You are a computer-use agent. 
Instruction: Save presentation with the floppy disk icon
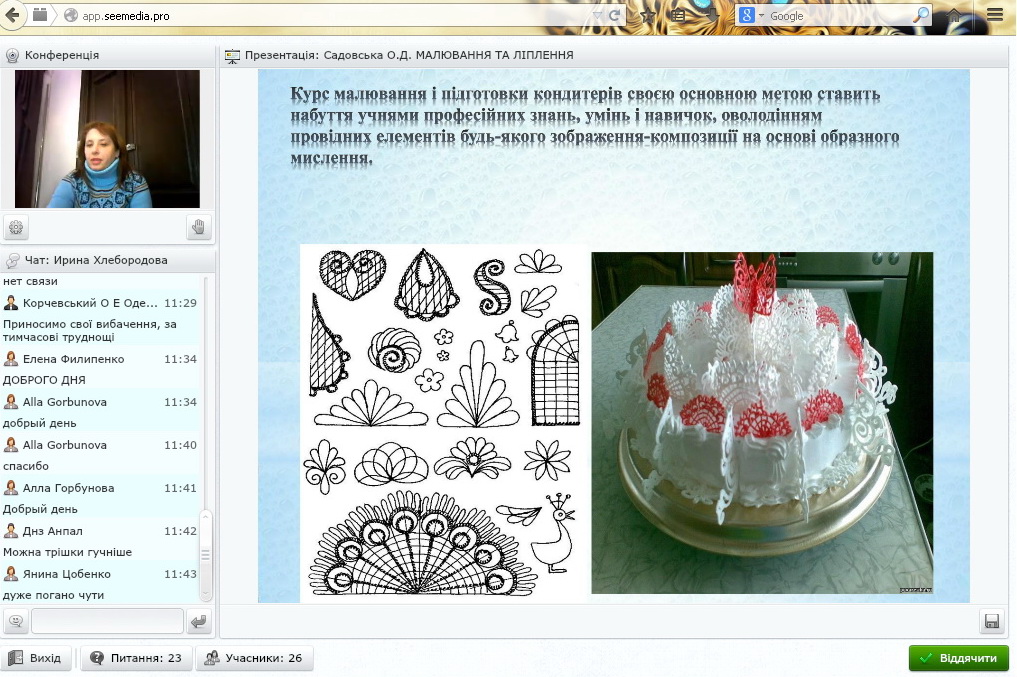(x=992, y=622)
